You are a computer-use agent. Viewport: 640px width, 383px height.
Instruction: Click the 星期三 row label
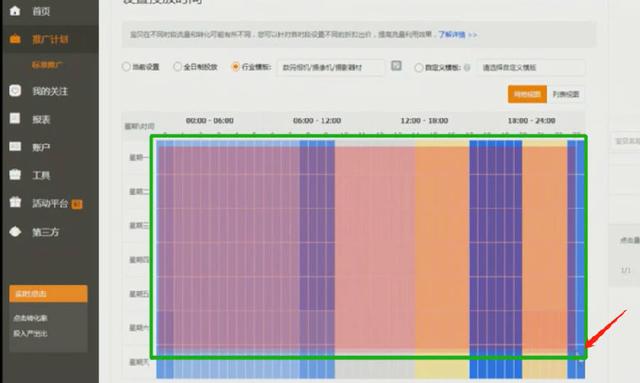139,225
